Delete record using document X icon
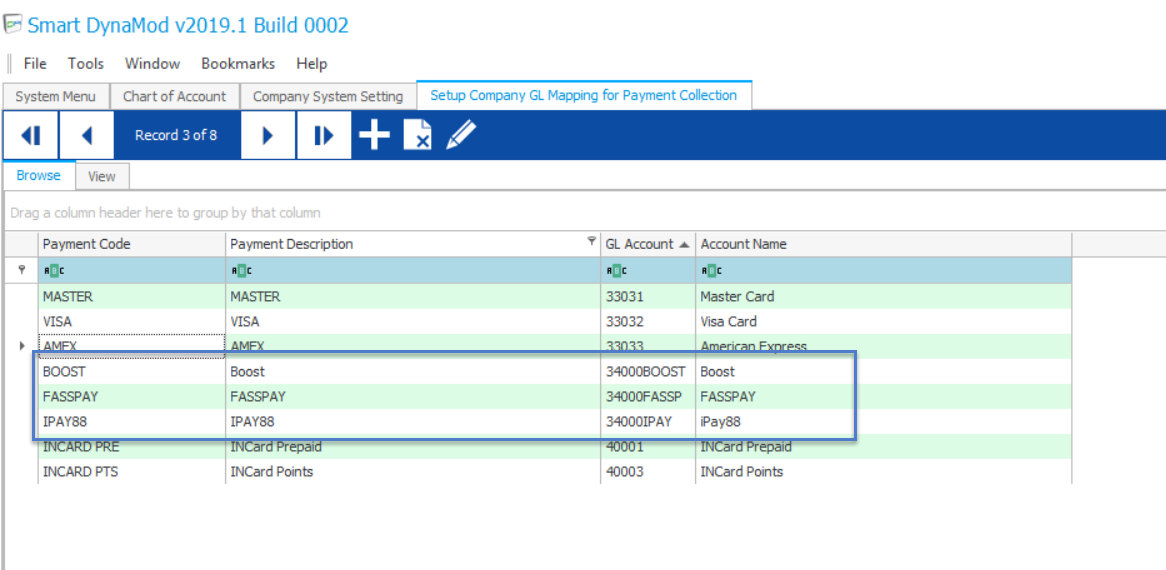 pos(417,136)
